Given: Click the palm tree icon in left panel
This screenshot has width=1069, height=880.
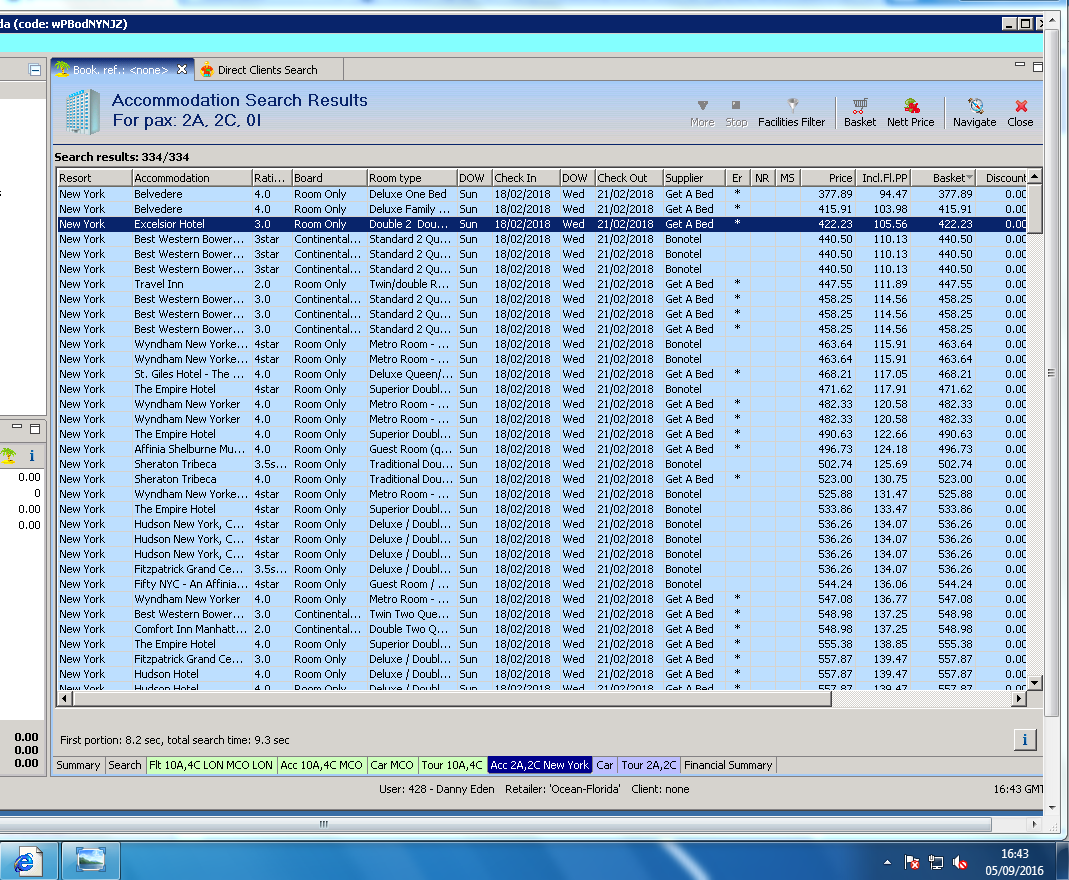Looking at the screenshot, I should pos(9,455).
